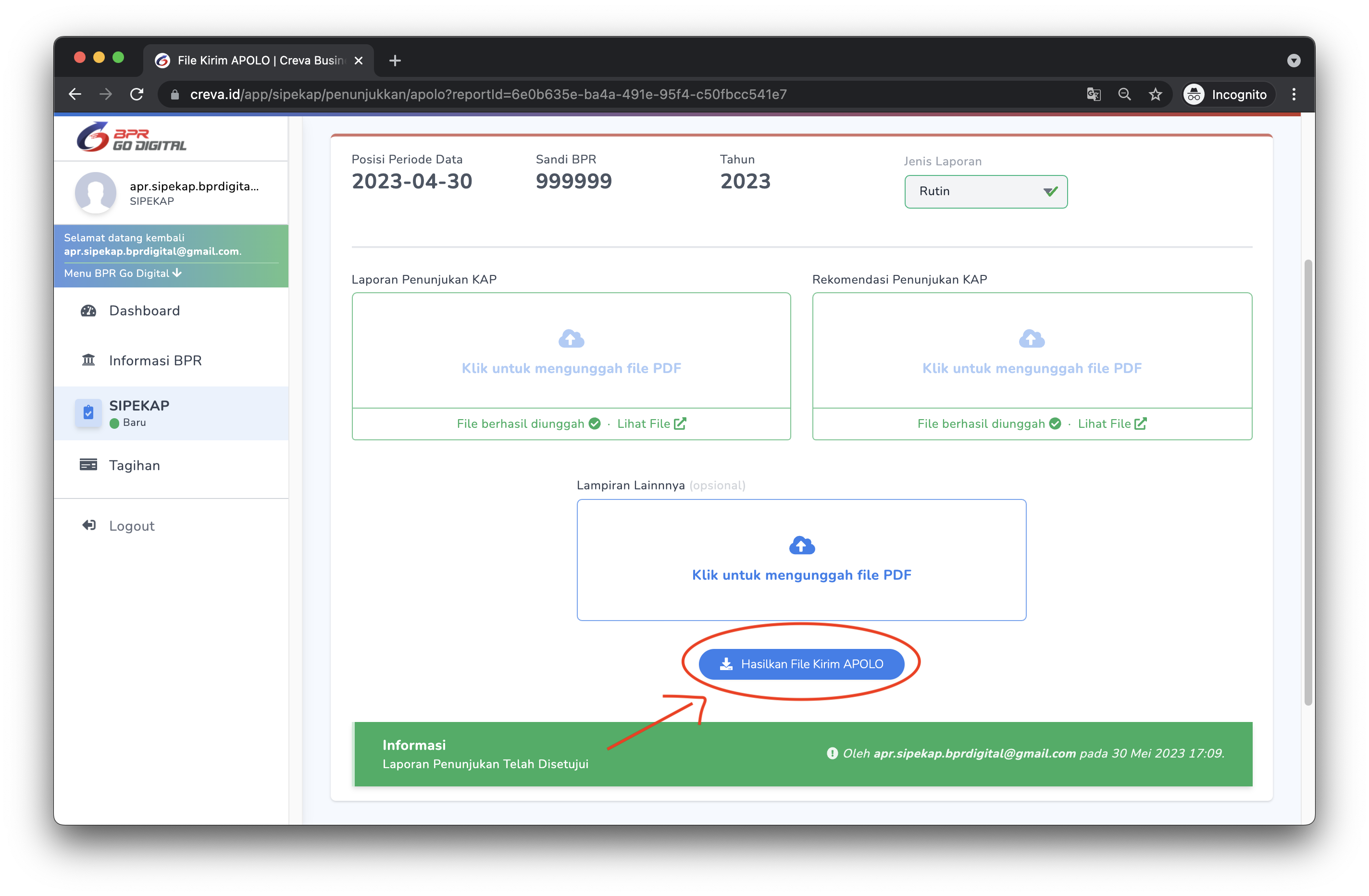Reload the page with refresh icon

pyautogui.click(x=137, y=94)
